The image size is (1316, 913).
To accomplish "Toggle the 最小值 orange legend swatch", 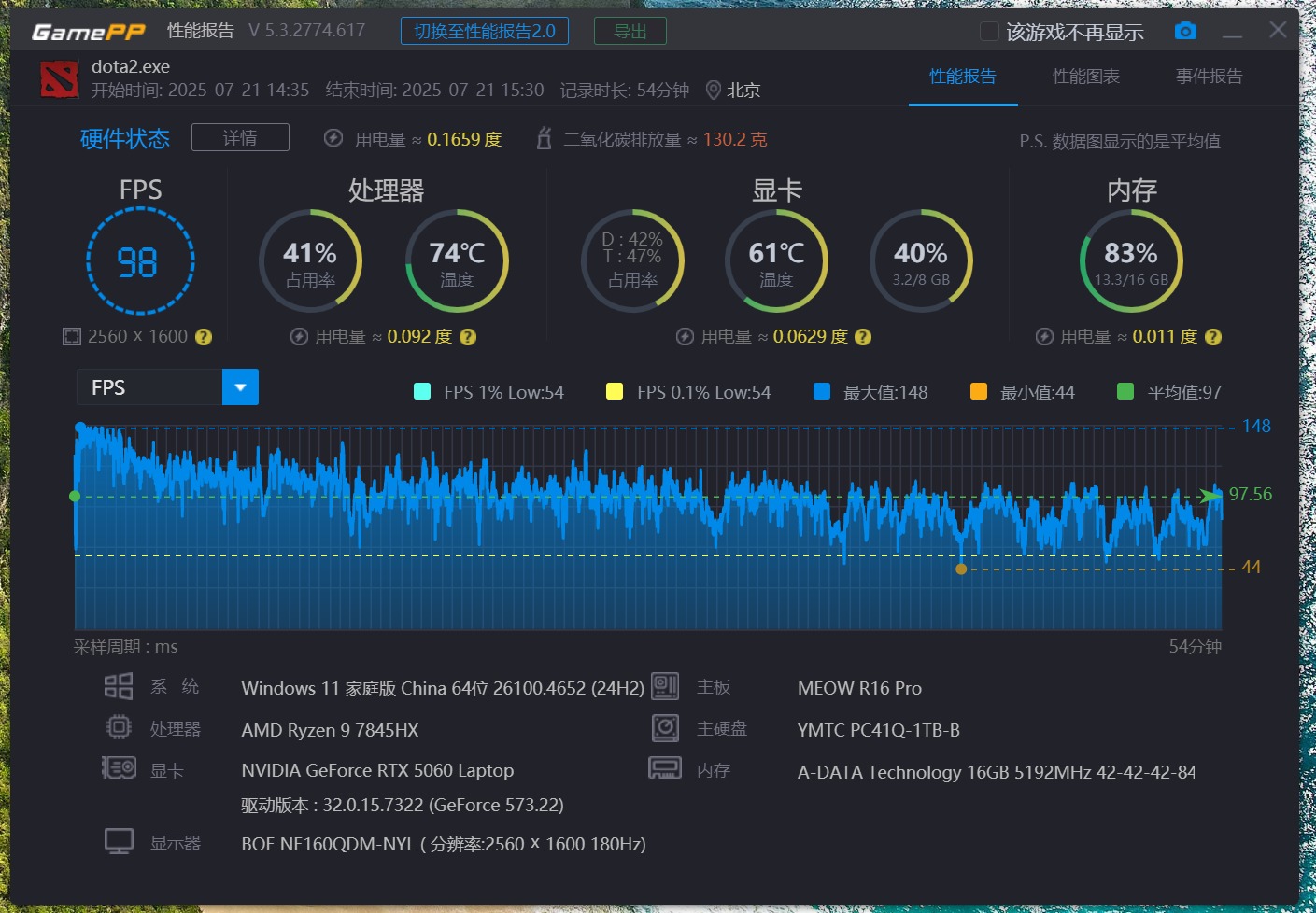I will point(979,391).
